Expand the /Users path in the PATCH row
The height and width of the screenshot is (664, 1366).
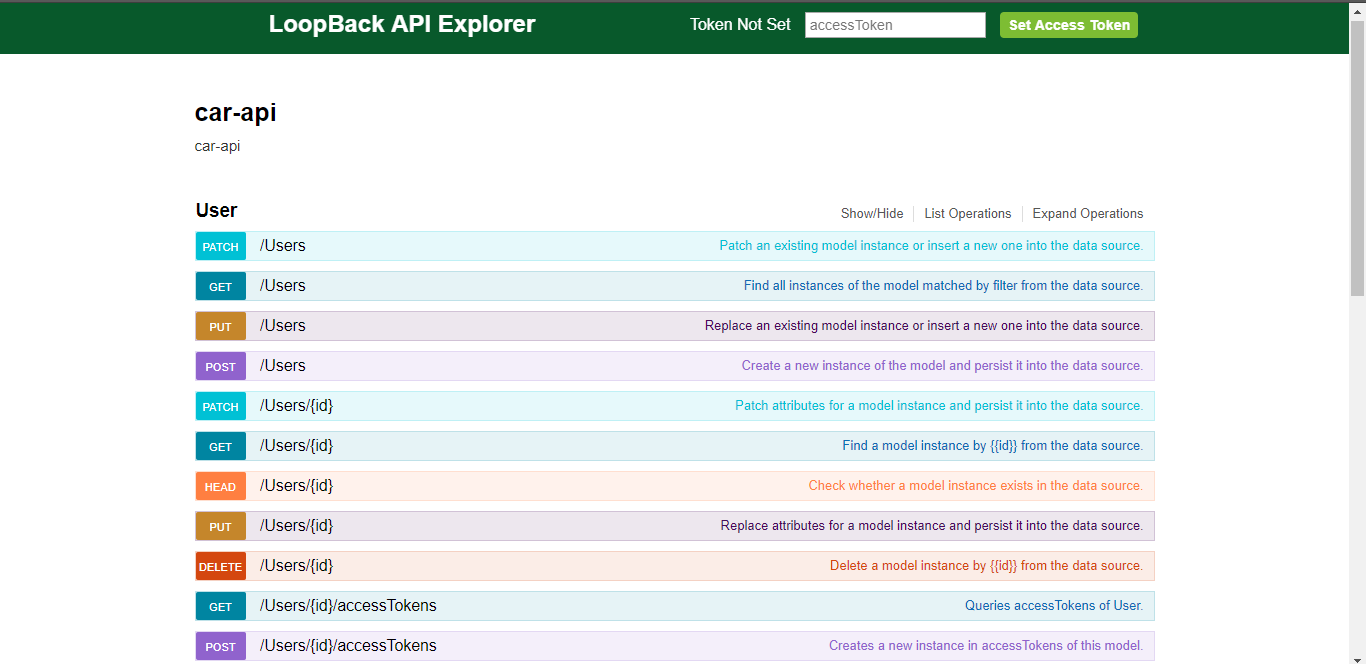click(x=283, y=246)
